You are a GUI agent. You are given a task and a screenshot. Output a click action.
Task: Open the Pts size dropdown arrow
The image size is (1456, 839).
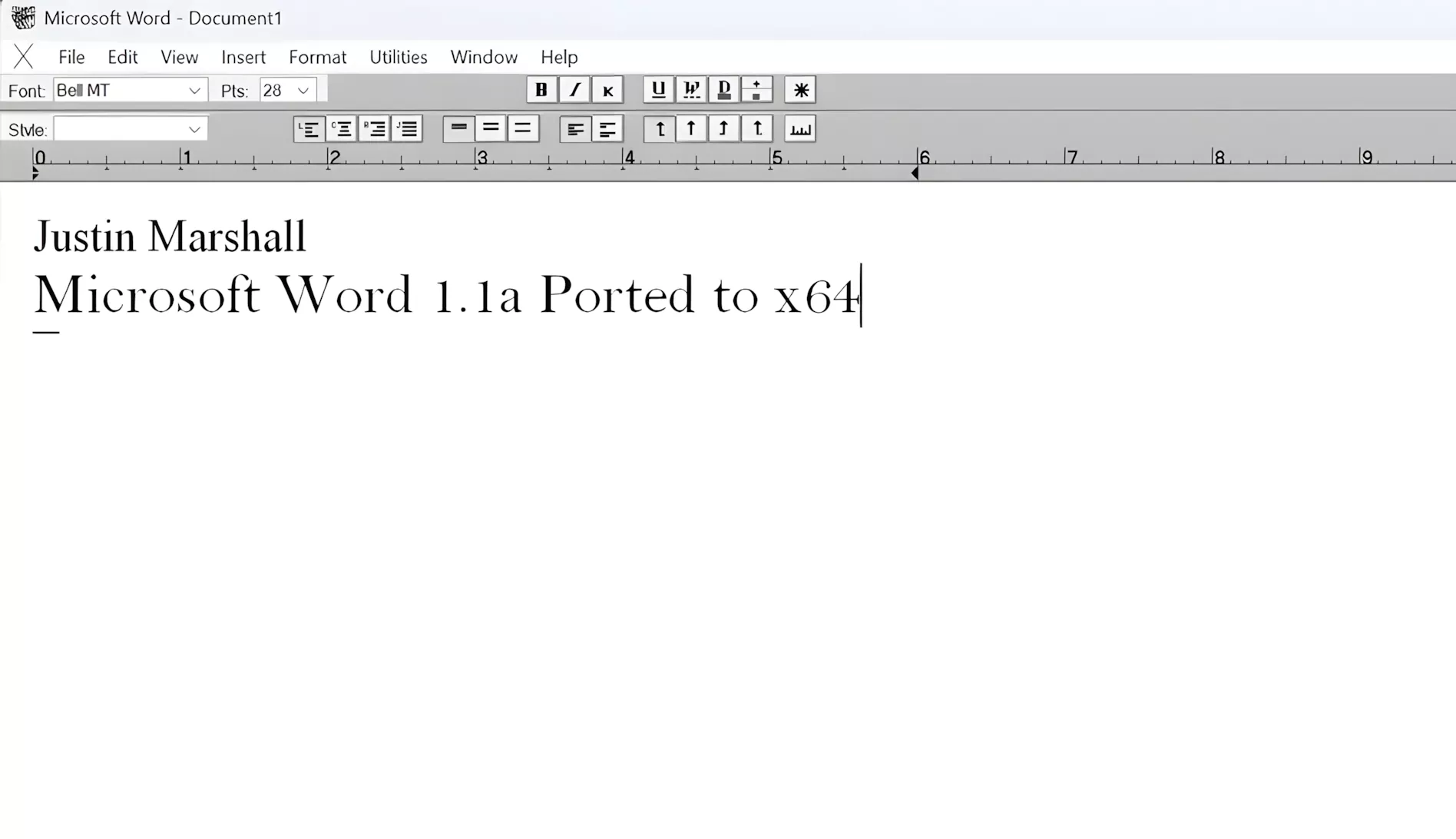tap(303, 91)
